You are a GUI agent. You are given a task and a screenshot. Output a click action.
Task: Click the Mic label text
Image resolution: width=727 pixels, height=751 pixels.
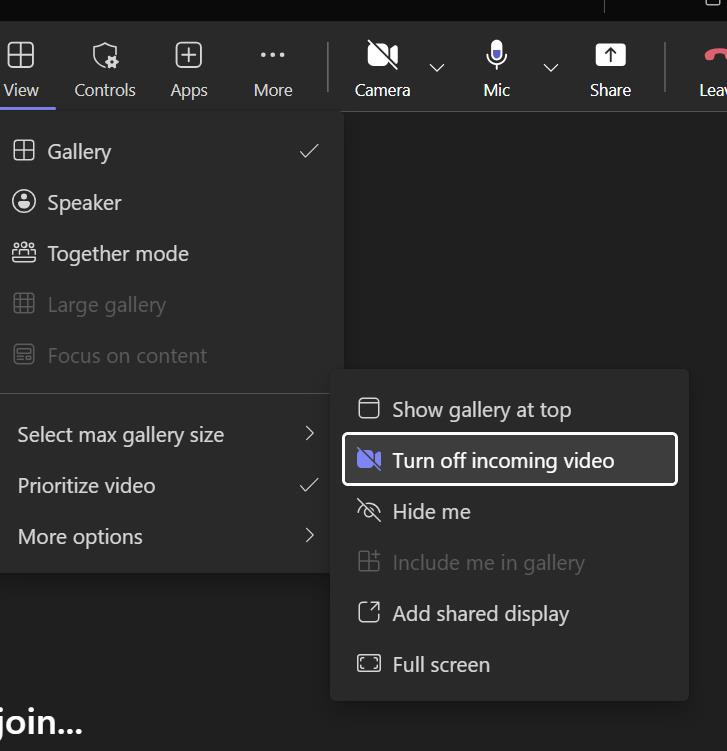coord(496,90)
